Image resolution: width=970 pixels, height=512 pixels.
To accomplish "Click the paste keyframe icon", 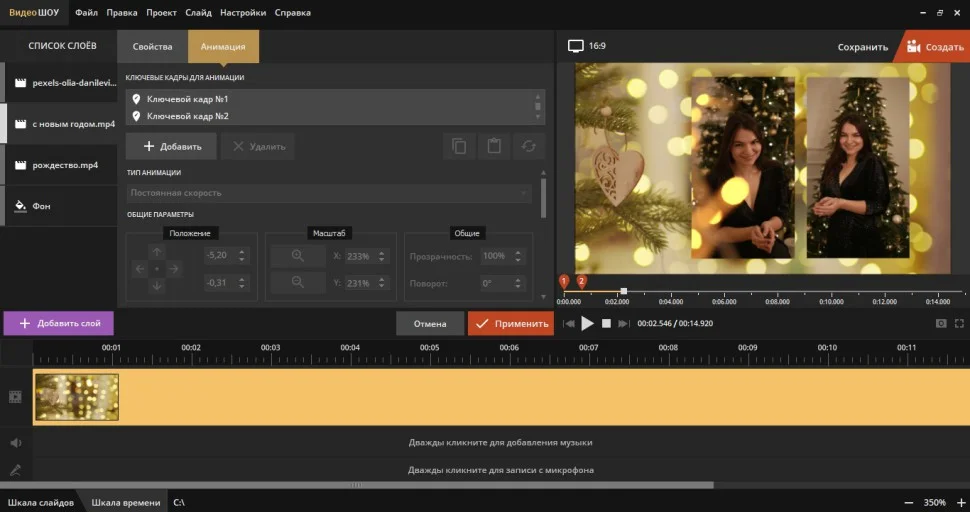I will coord(494,146).
